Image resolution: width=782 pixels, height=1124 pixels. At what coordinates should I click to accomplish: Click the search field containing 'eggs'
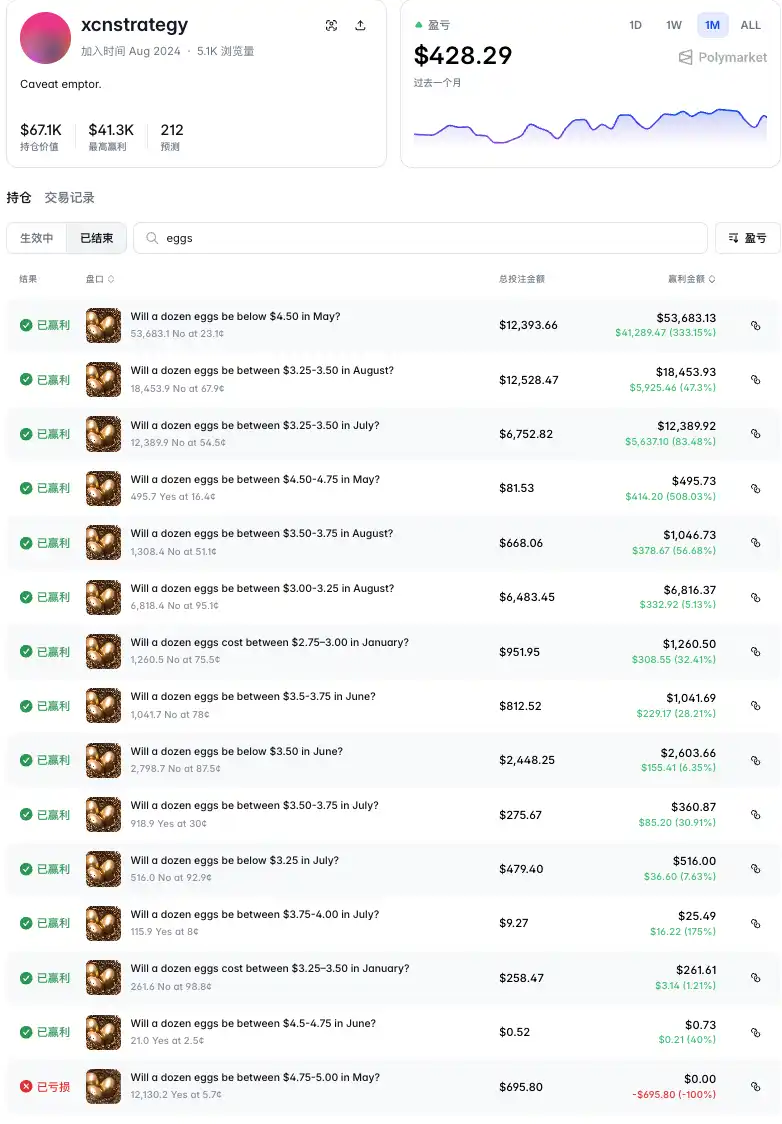pyautogui.click(x=420, y=238)
